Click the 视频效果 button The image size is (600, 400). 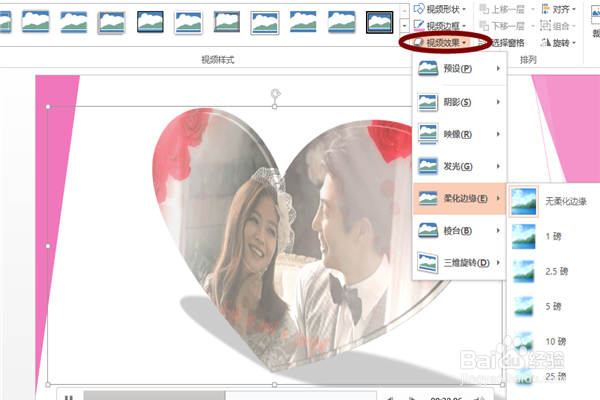pos(441,42)
